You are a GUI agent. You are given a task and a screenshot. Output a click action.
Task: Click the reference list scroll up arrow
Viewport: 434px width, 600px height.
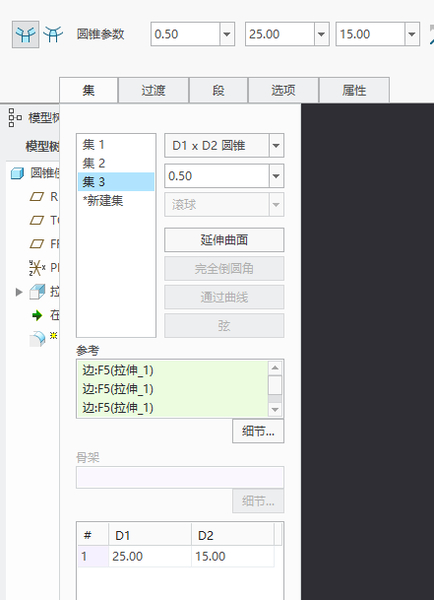pos(275,368)
